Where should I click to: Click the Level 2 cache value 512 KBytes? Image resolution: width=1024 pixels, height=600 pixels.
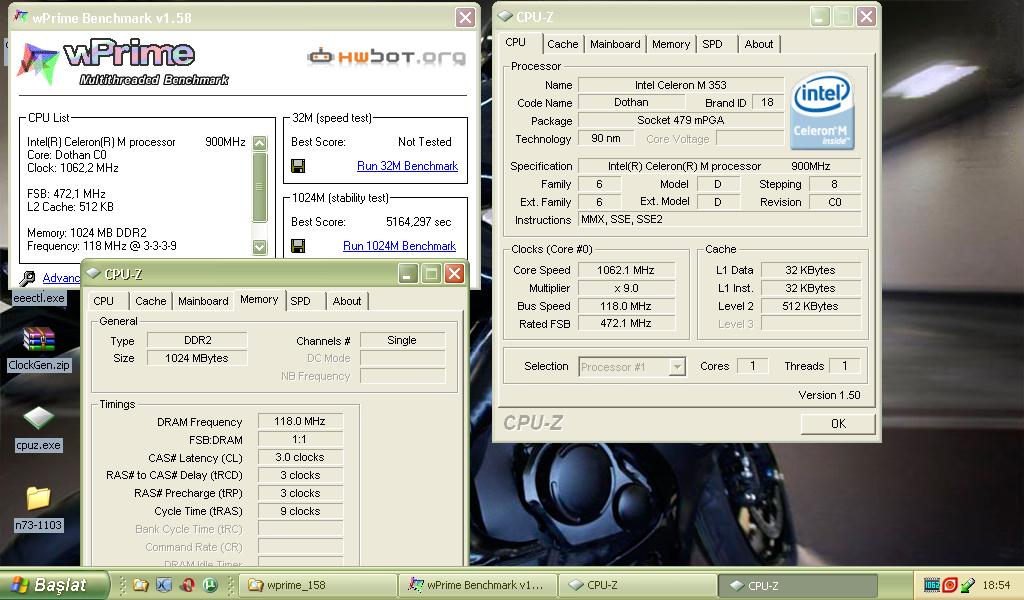pos(810,306)
